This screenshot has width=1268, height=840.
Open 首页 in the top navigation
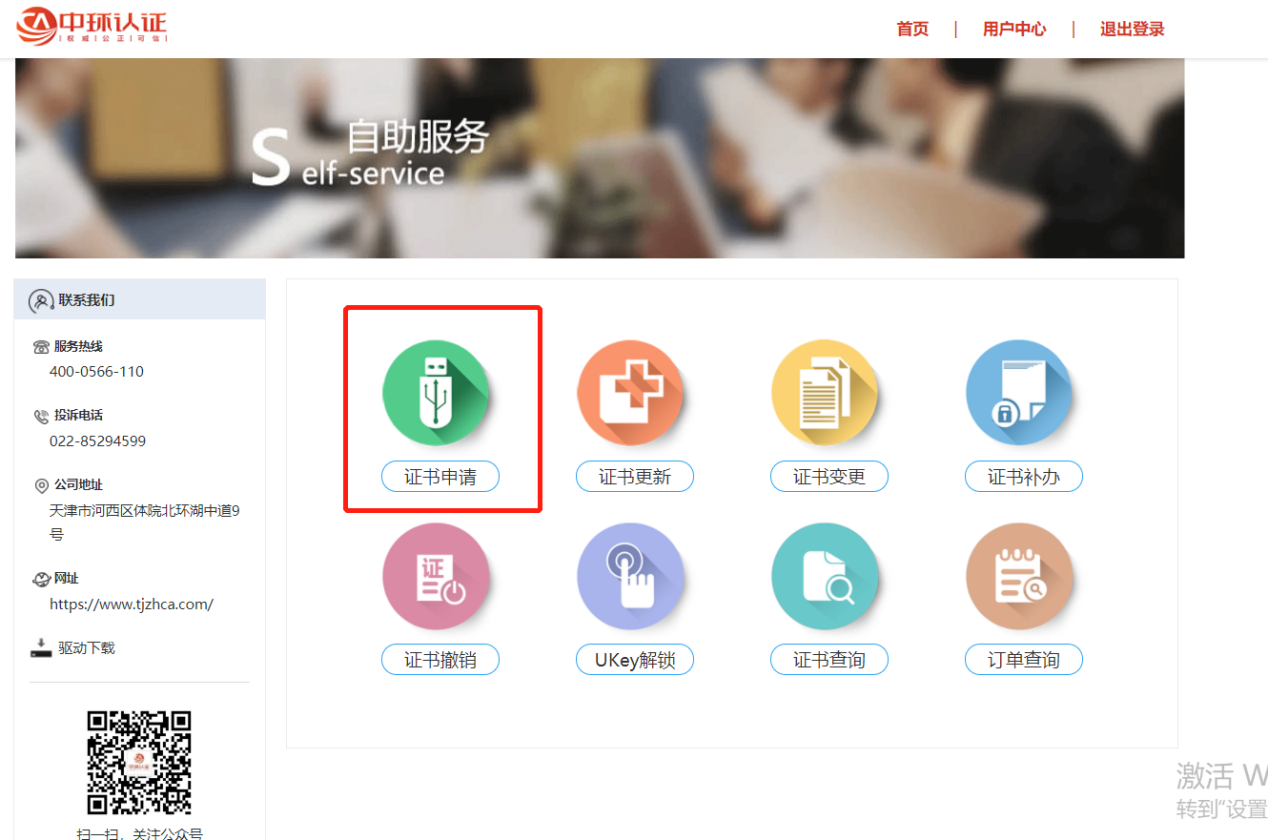coord(912,29)
